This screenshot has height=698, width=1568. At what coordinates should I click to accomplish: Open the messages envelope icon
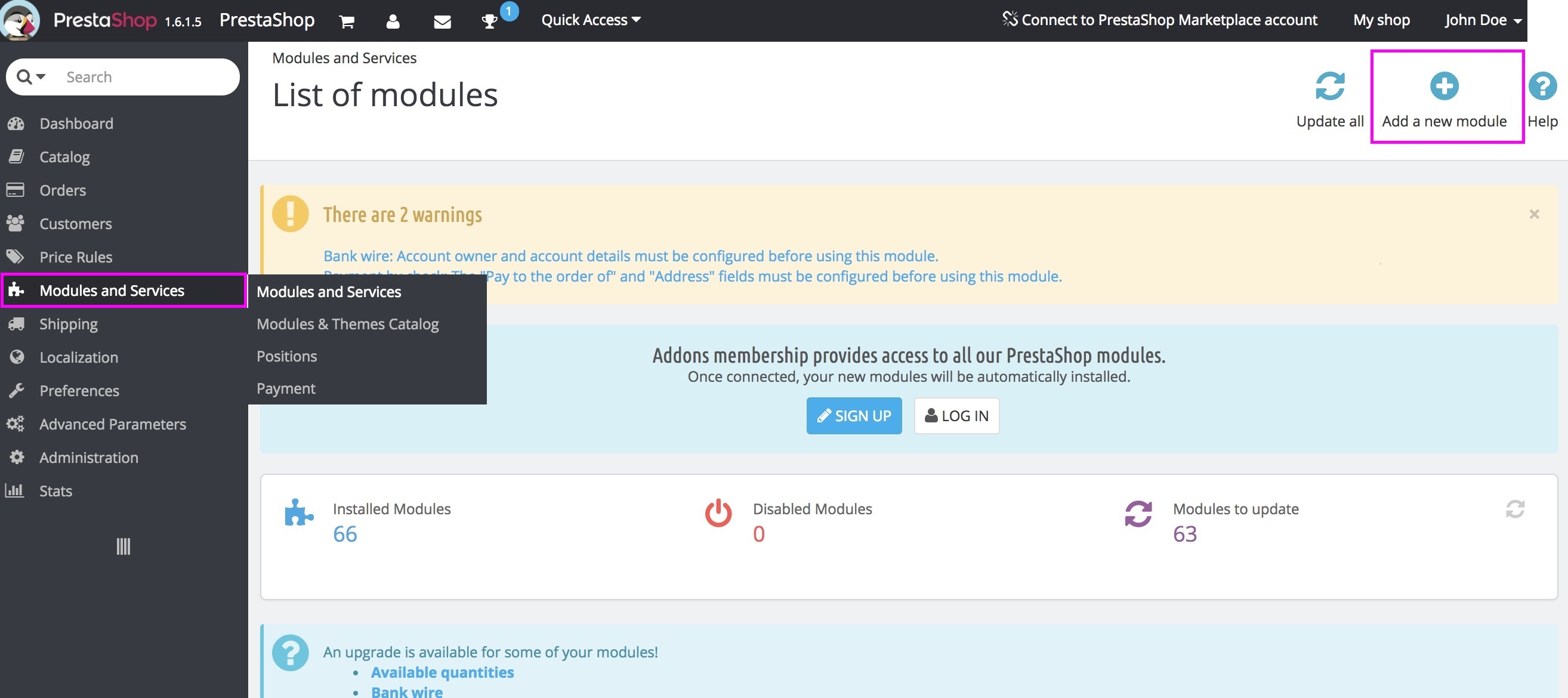(x=443, y=22)
